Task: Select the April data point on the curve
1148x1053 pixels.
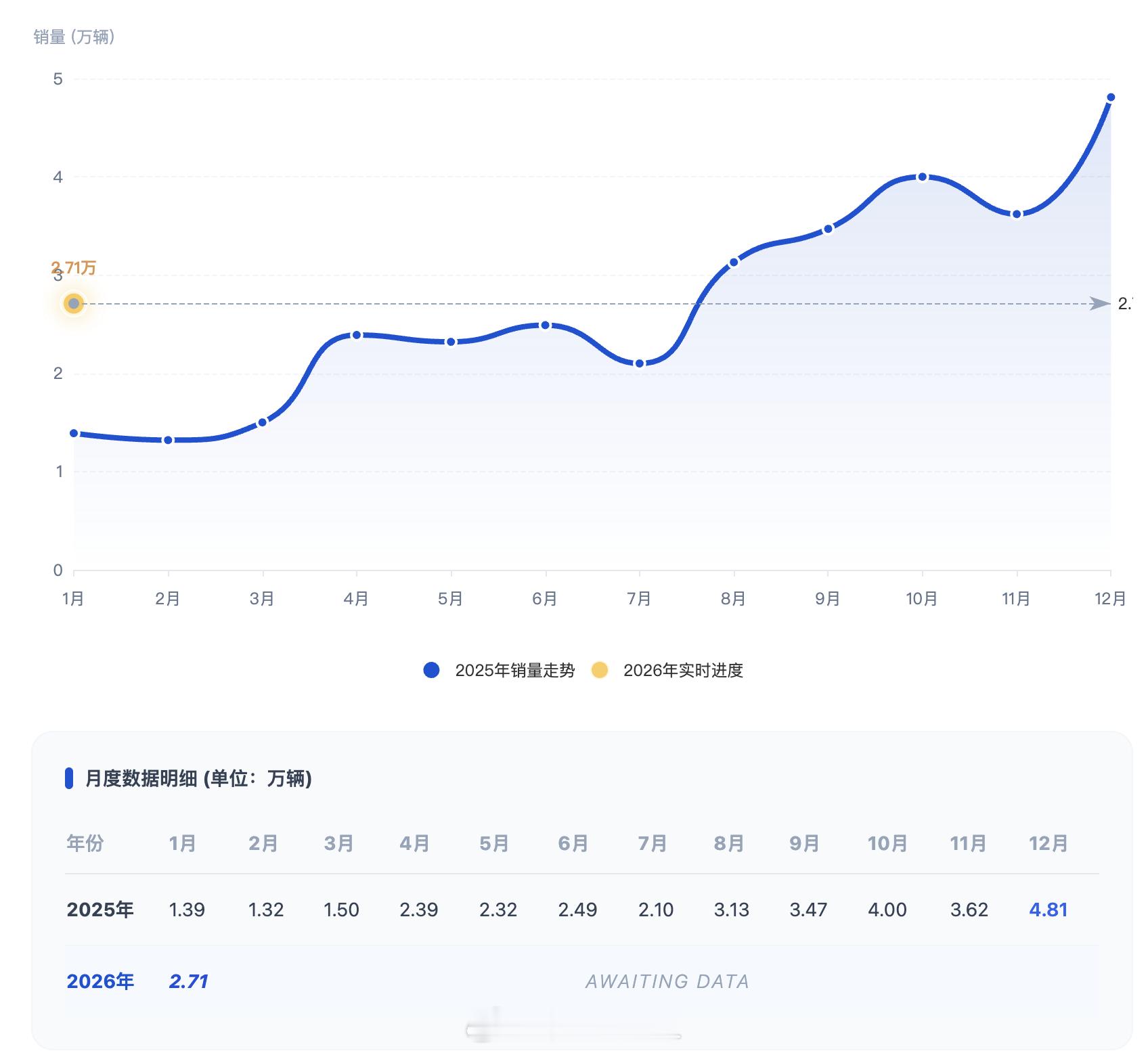Action: point(357,334)
